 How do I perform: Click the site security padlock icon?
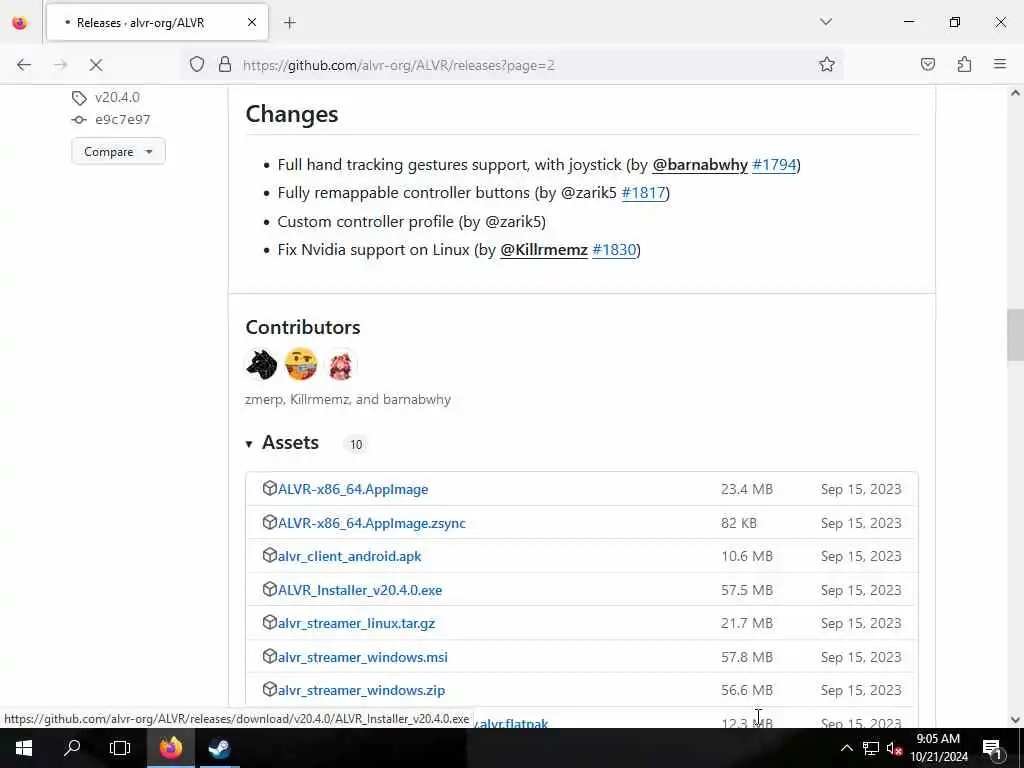pos(225,65)
